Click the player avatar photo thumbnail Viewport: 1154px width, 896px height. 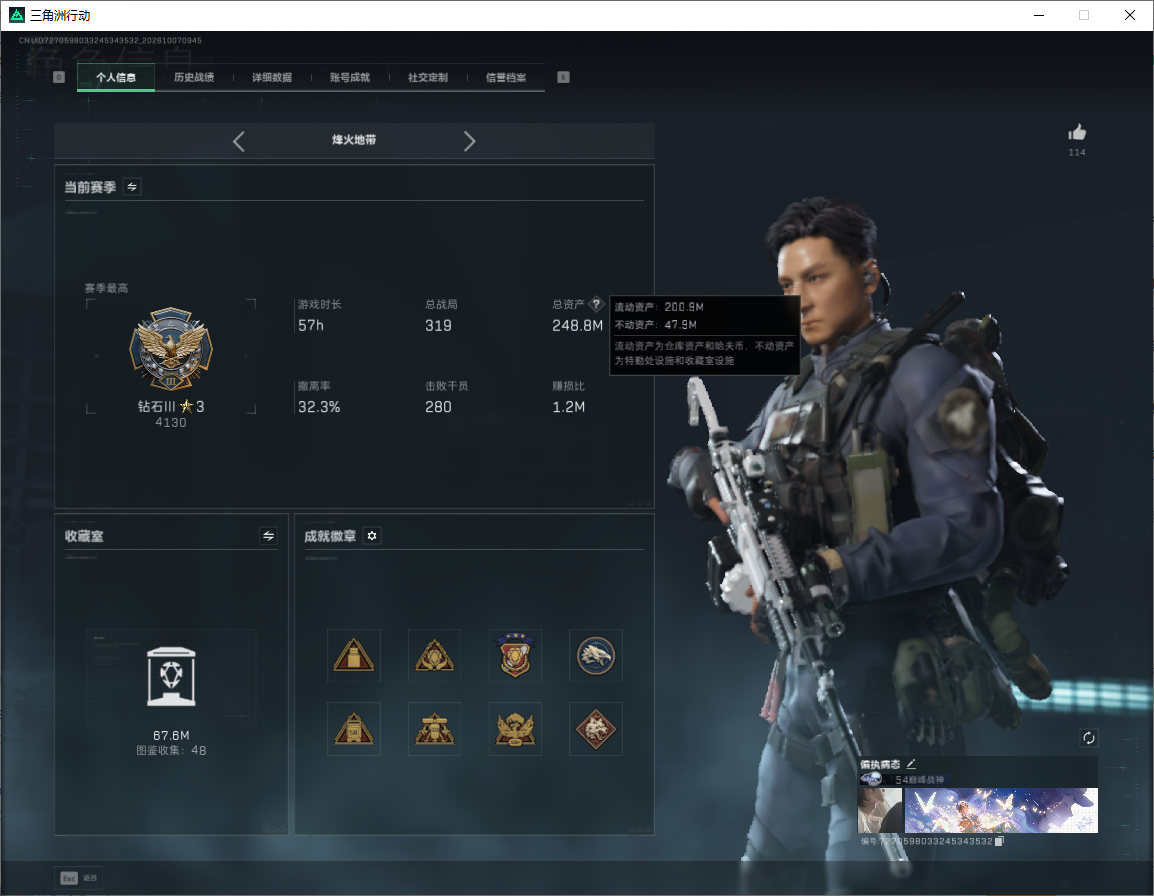click(880, 811)
